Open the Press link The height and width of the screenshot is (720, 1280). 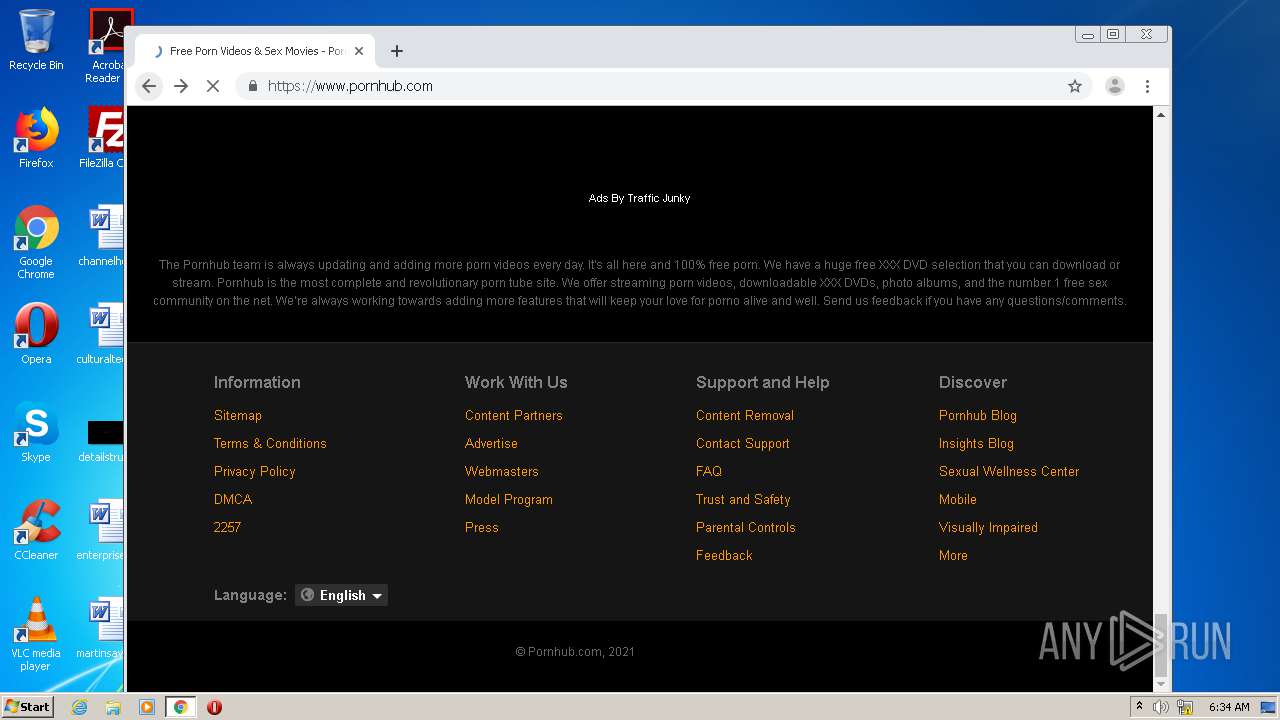[482, 527]
